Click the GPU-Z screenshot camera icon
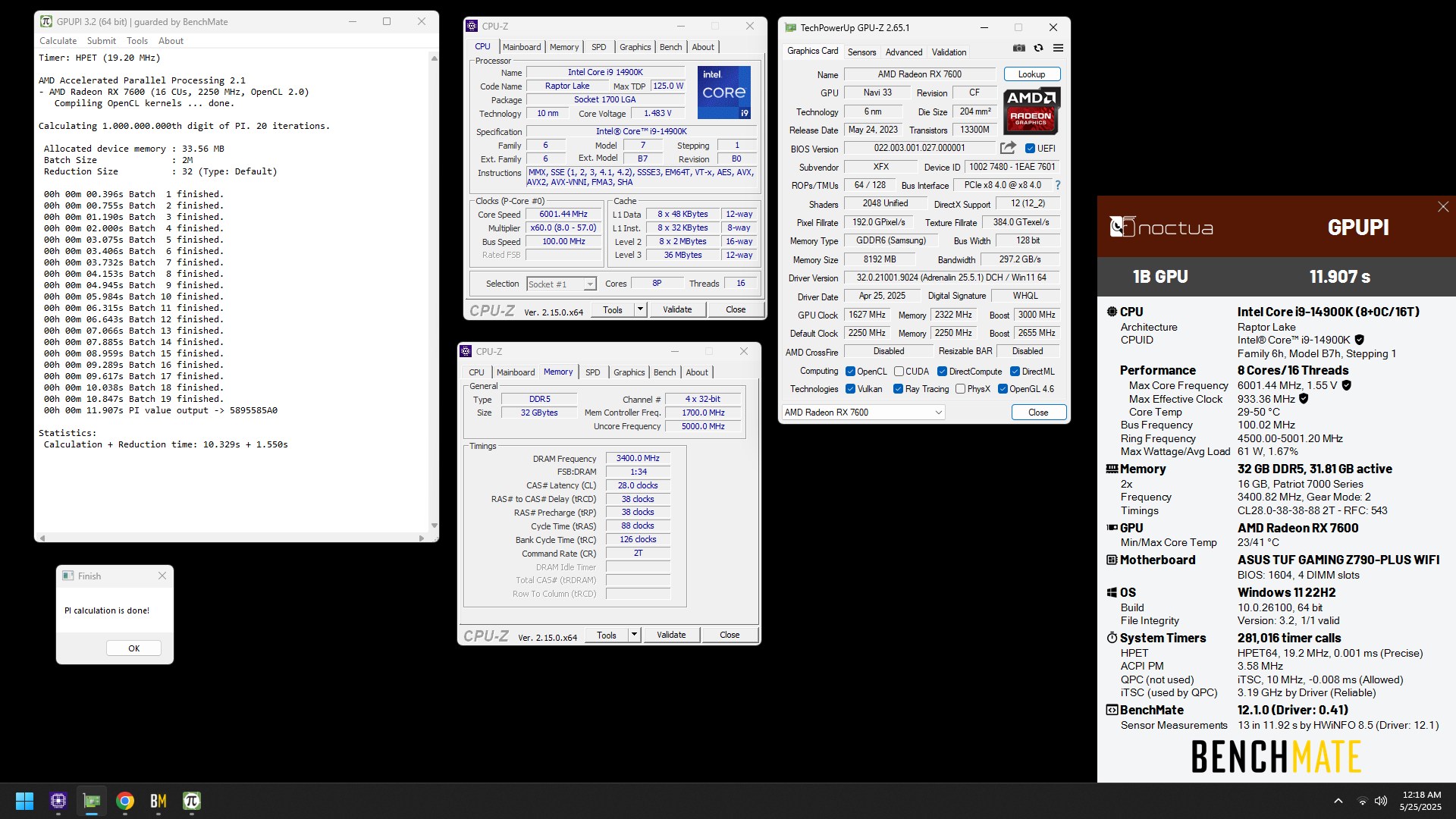 coord(1018,48)
